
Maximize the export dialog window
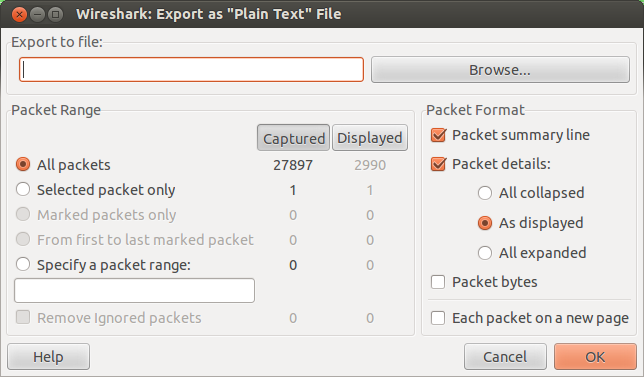(x=55, y=14)
